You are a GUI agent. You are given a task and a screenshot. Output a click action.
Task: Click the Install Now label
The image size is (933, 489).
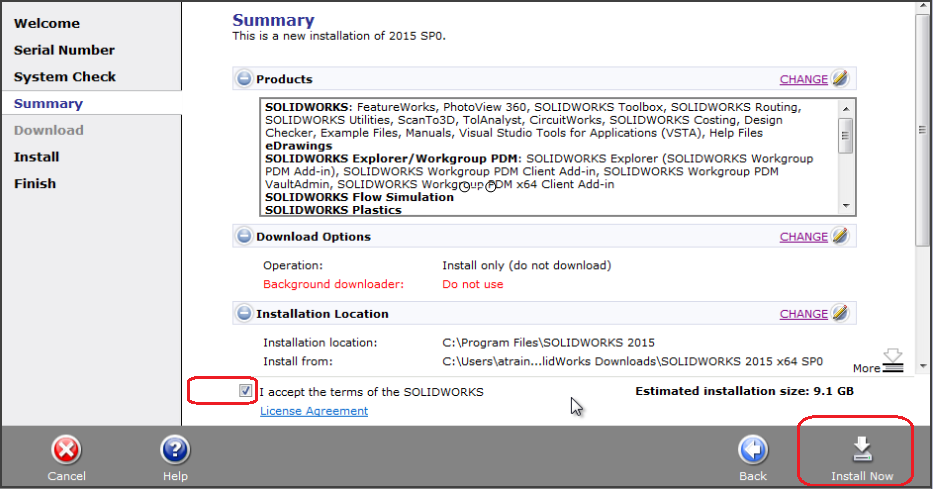click(x=862, y=476)
